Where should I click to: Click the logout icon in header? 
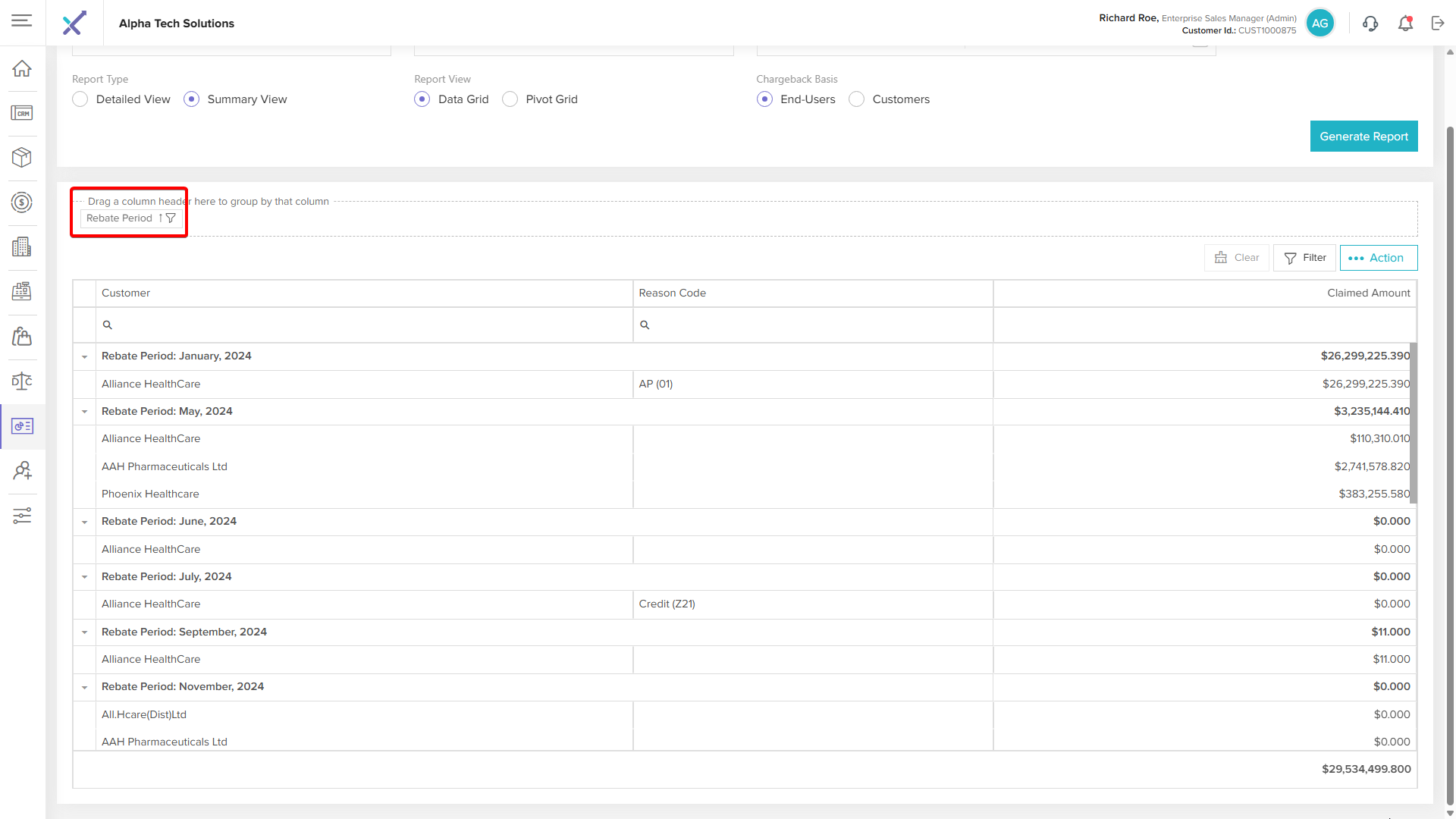pos(1438,24)
